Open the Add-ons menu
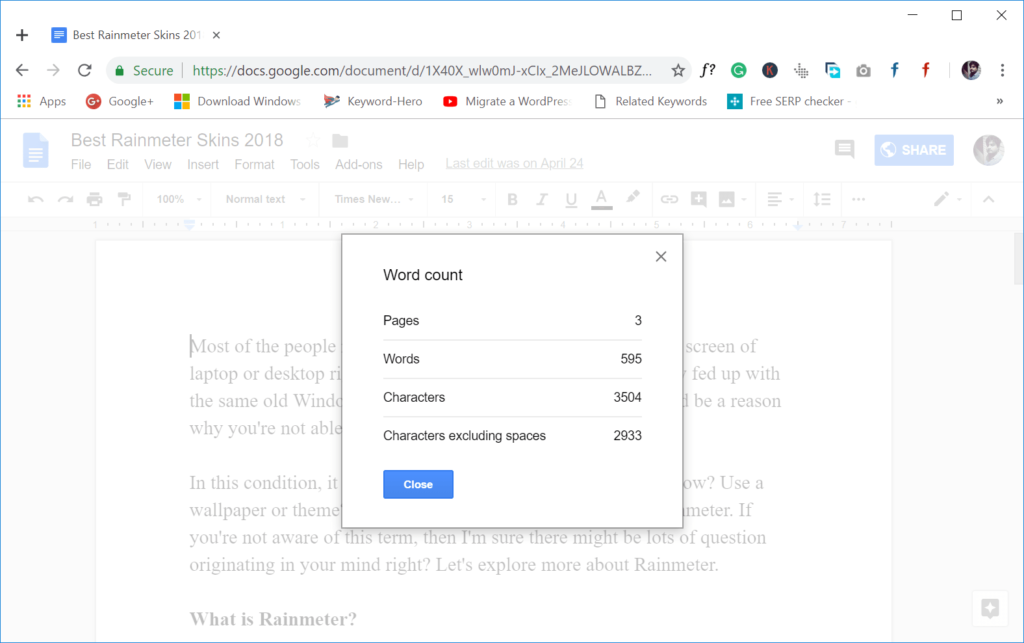Image resolution: width=1024 pixels, height=643 pixels. [358, 164]
